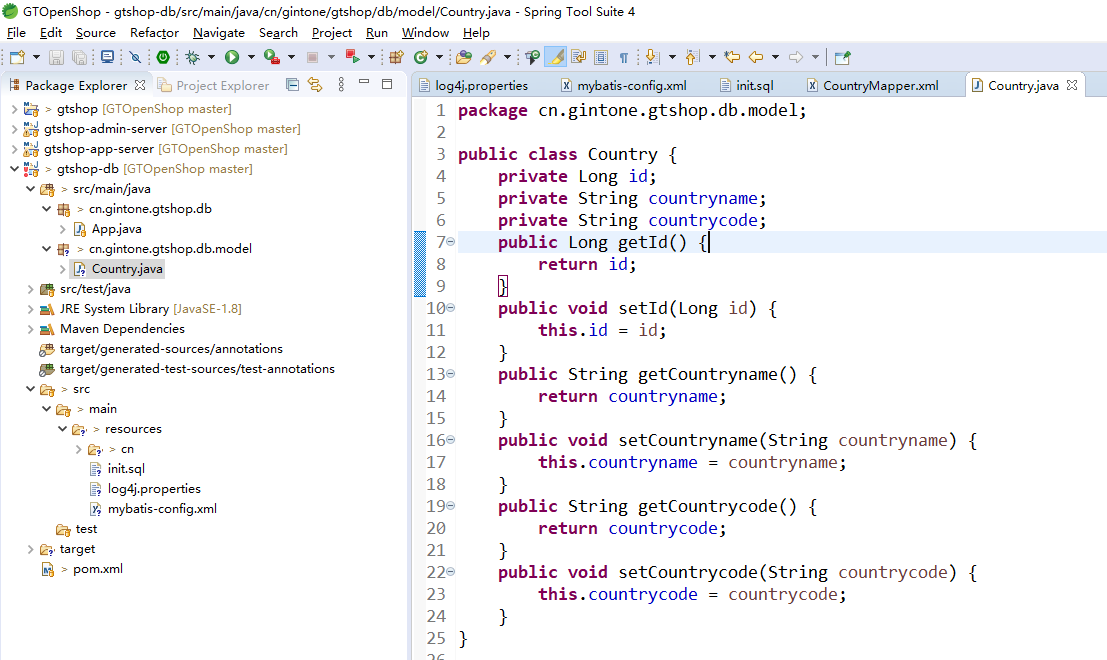Toggle Mark Occurrences highlighter button
Viewport: 1107px width, 660px height.
point(557,58)
